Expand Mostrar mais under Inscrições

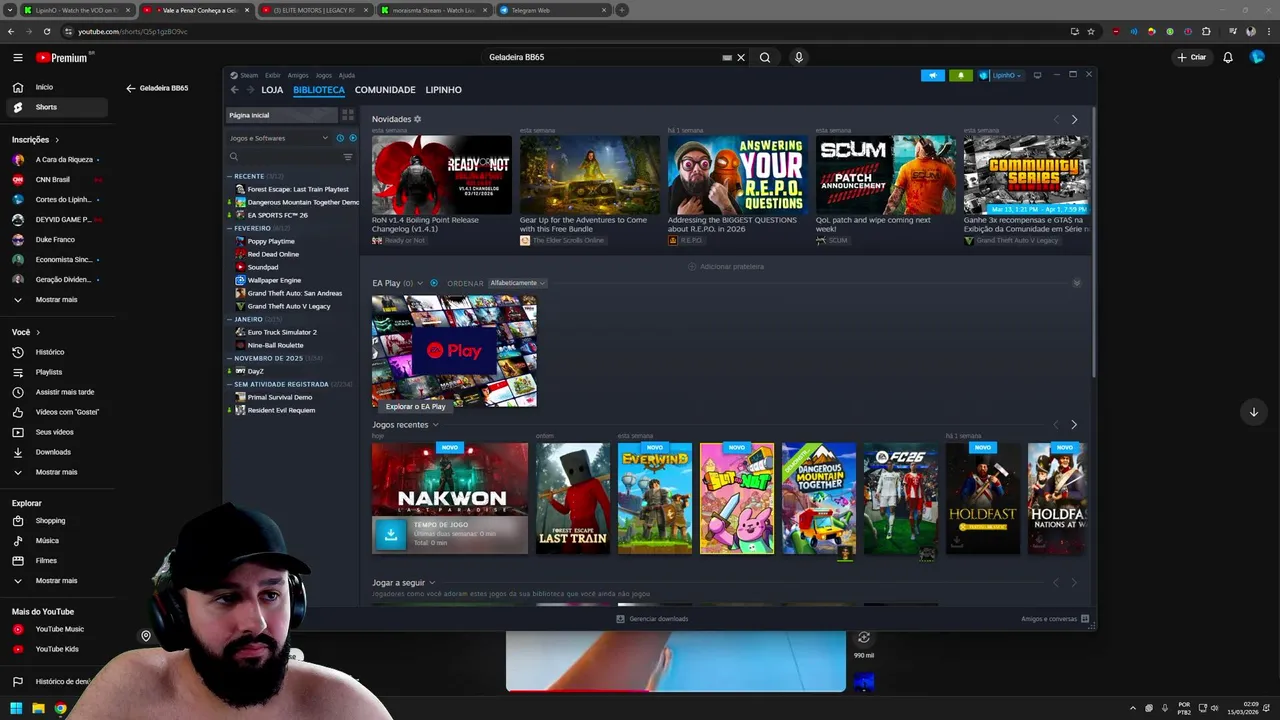(x=56, y=299)
